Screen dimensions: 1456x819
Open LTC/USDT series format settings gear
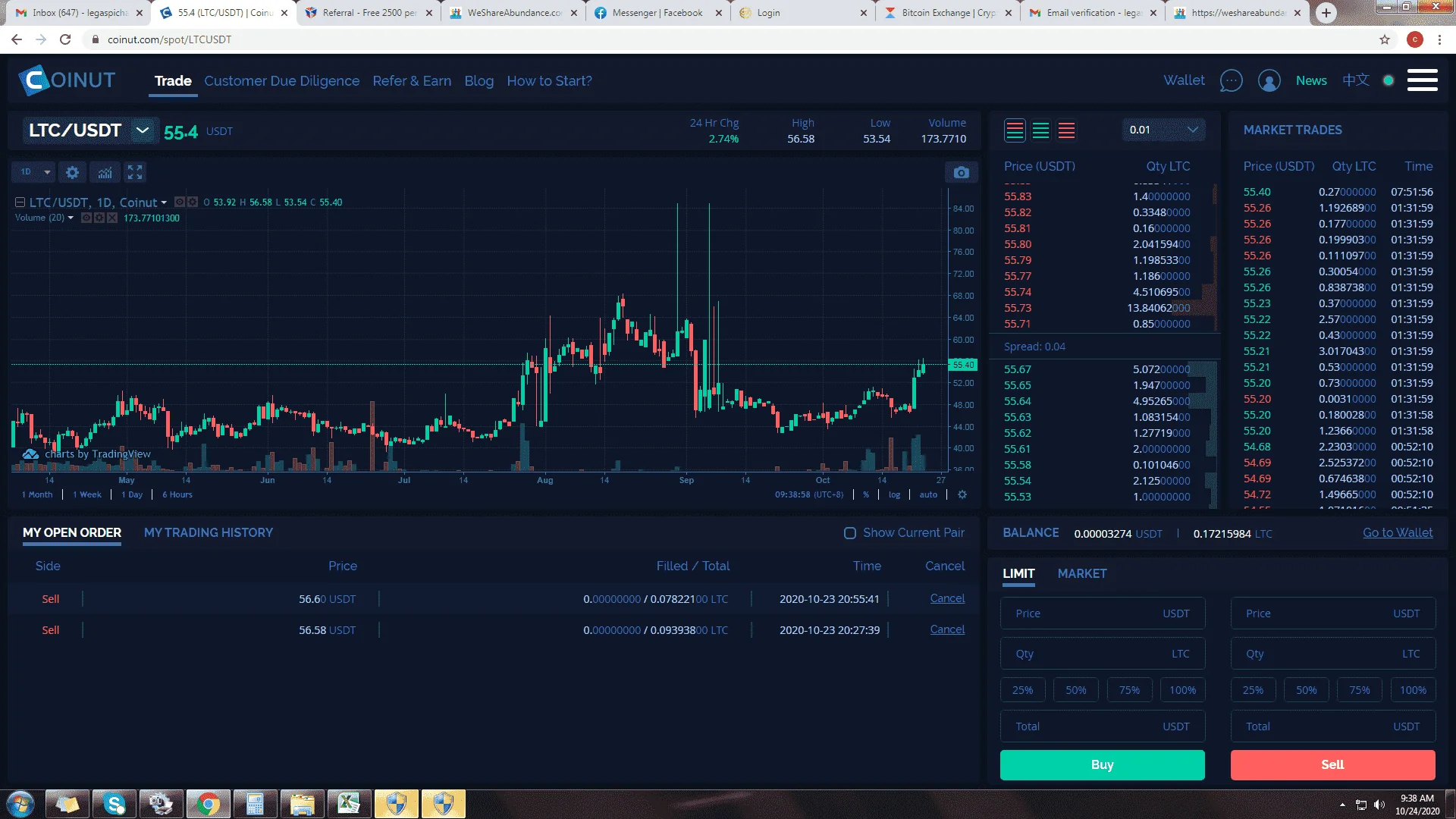tap(193, 202)
